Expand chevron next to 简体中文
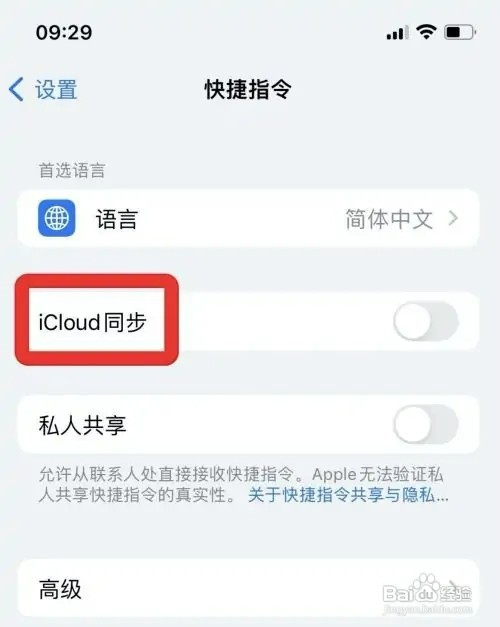 coord(453,218)
